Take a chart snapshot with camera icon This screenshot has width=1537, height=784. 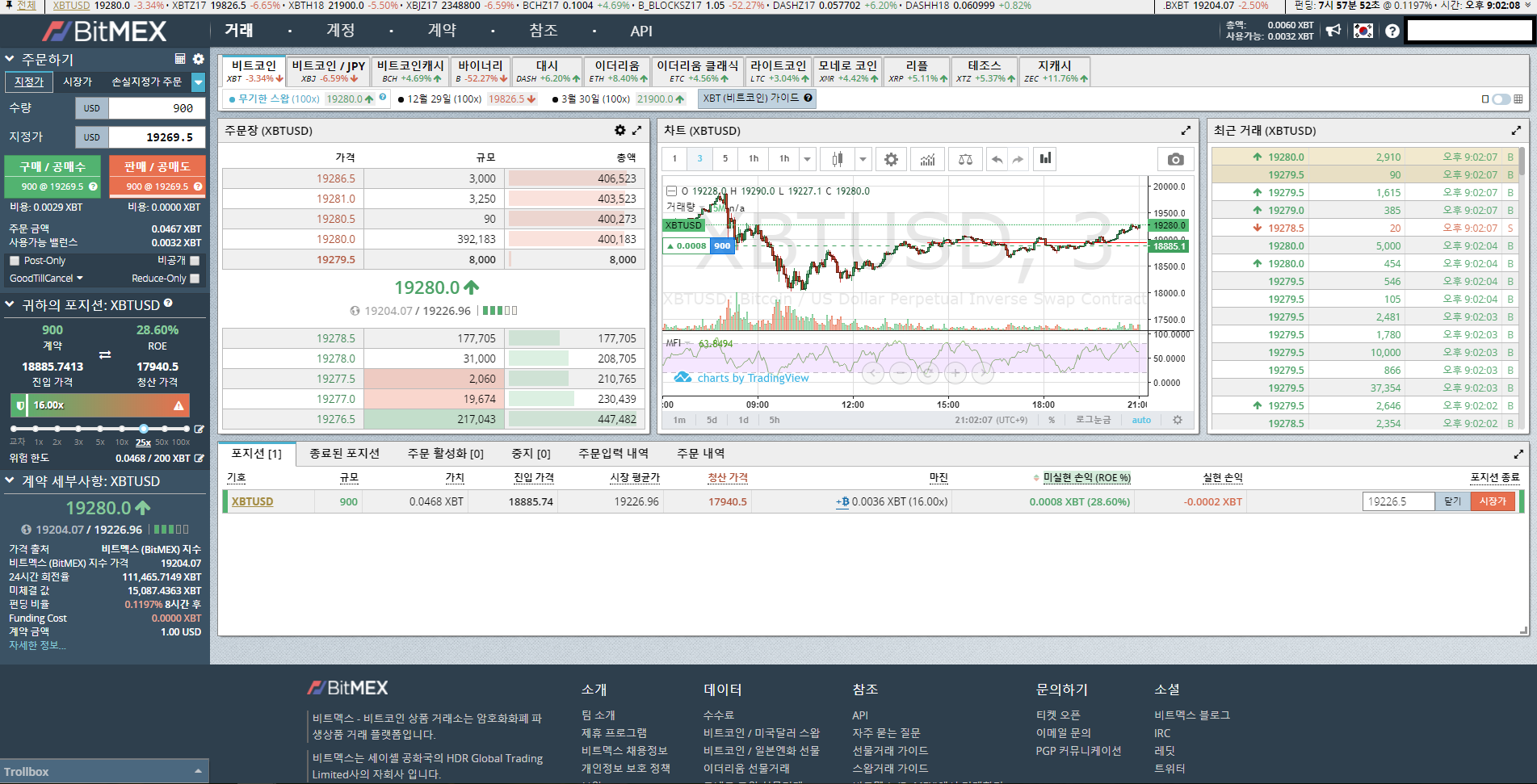(1176, 159)
